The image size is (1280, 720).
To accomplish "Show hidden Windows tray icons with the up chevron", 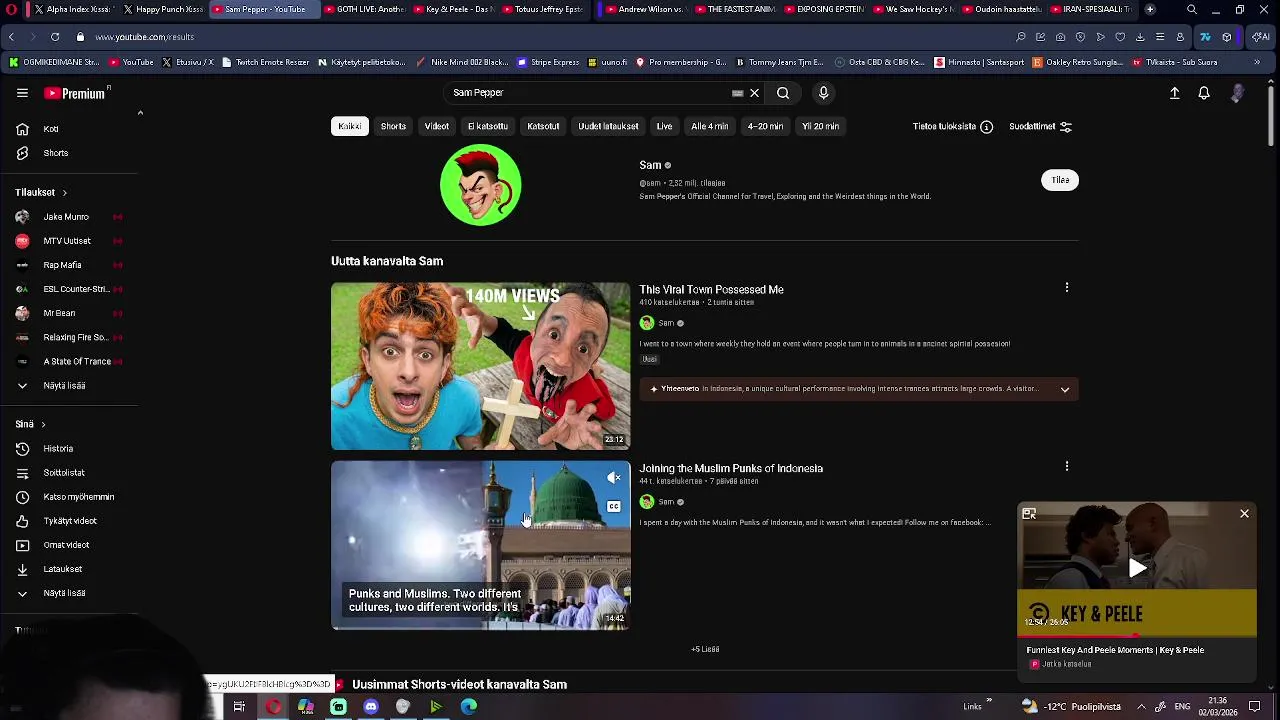I will pos(1141,707).
